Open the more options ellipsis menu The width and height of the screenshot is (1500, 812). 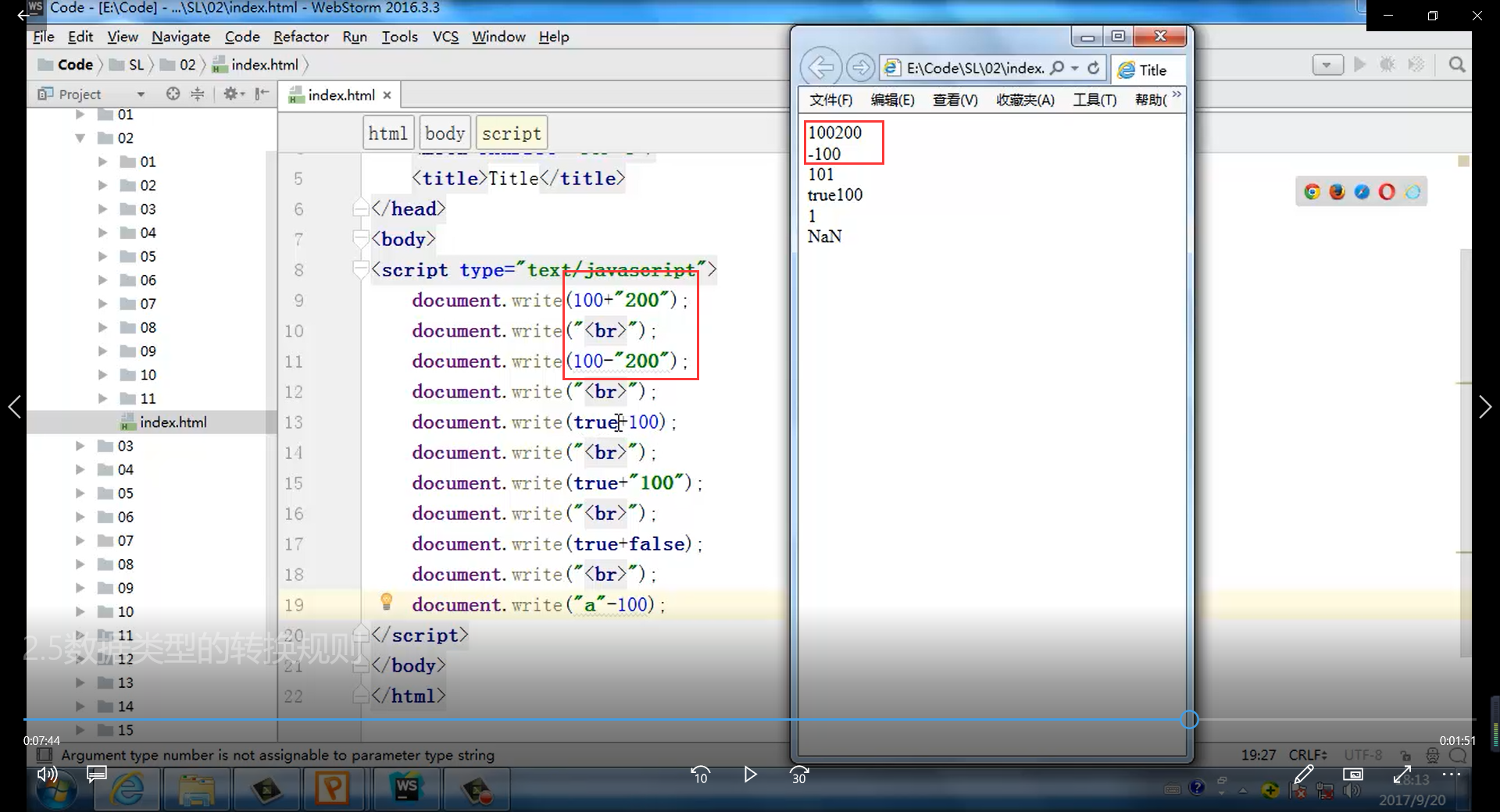pyautogui.click(x=1452, y=775)
